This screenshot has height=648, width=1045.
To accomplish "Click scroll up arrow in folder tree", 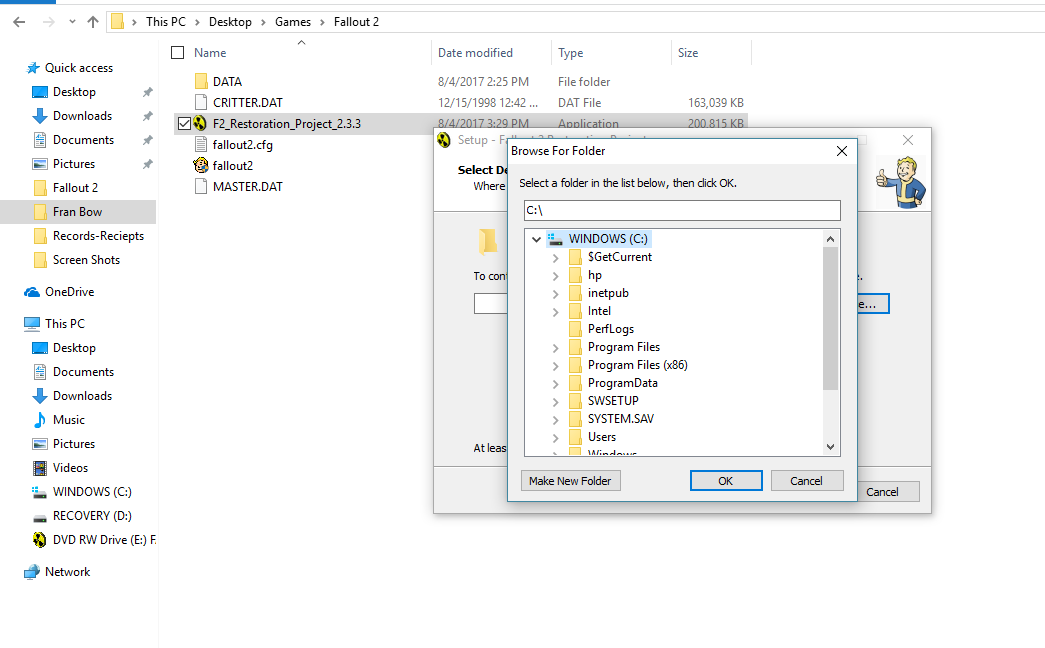I will 830,239.
